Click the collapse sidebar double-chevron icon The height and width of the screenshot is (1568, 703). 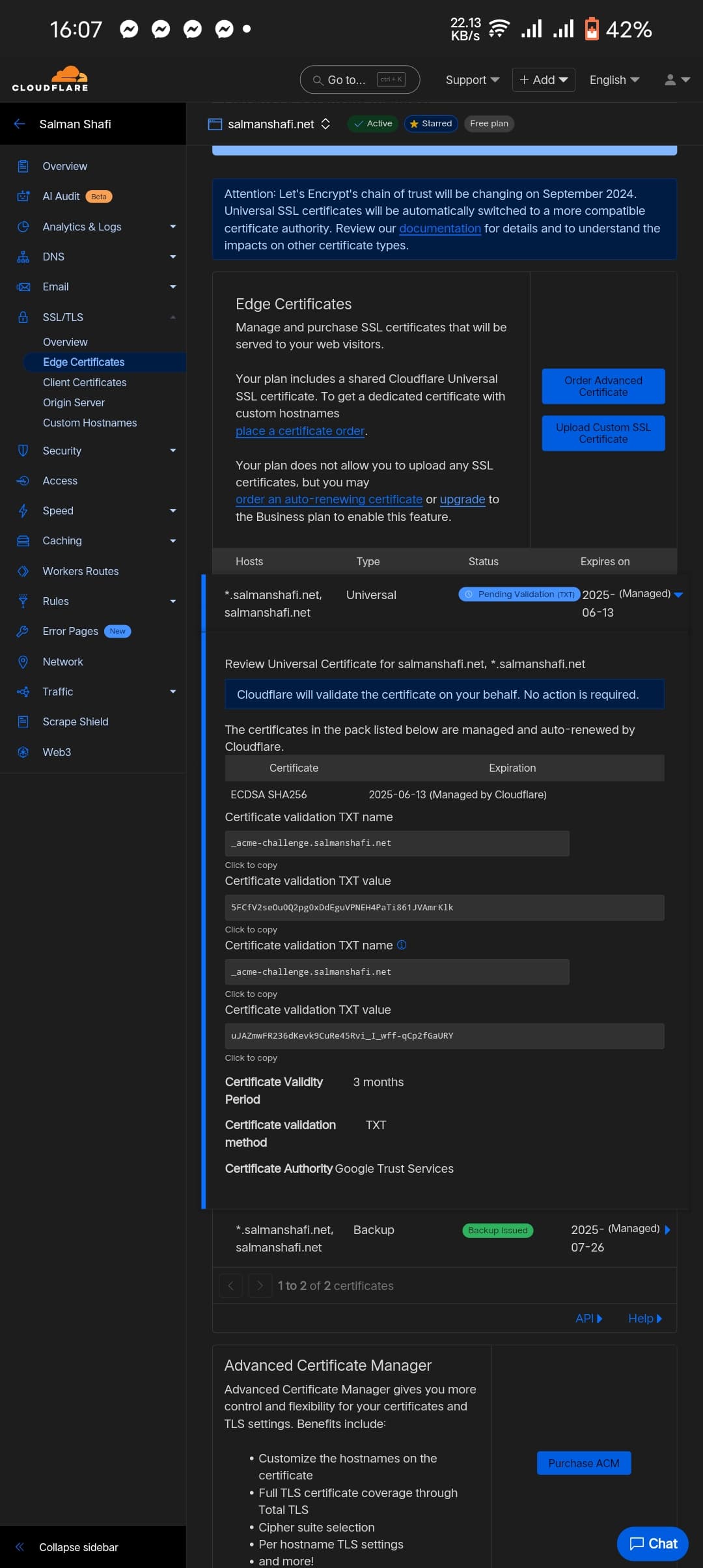click(20, 1547)
